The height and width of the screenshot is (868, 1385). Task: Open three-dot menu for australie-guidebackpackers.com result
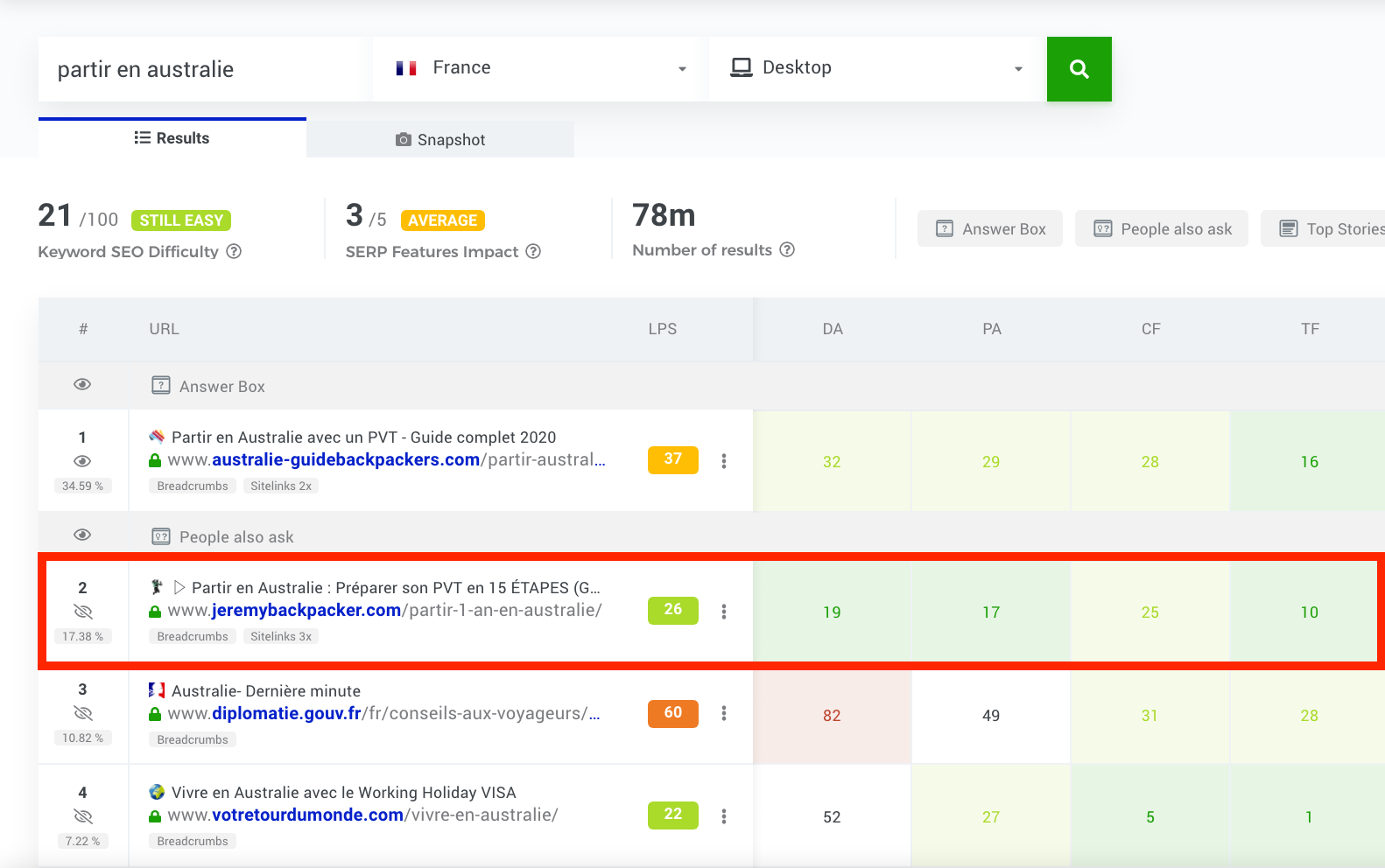[723, 461]
